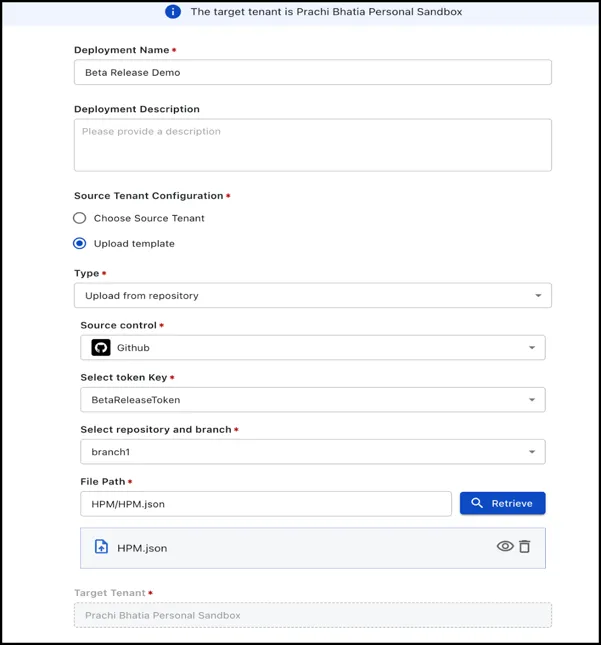The image size is (601, 645).
Task: Click the target tenant banner message
Action: [x=326, y=12]
